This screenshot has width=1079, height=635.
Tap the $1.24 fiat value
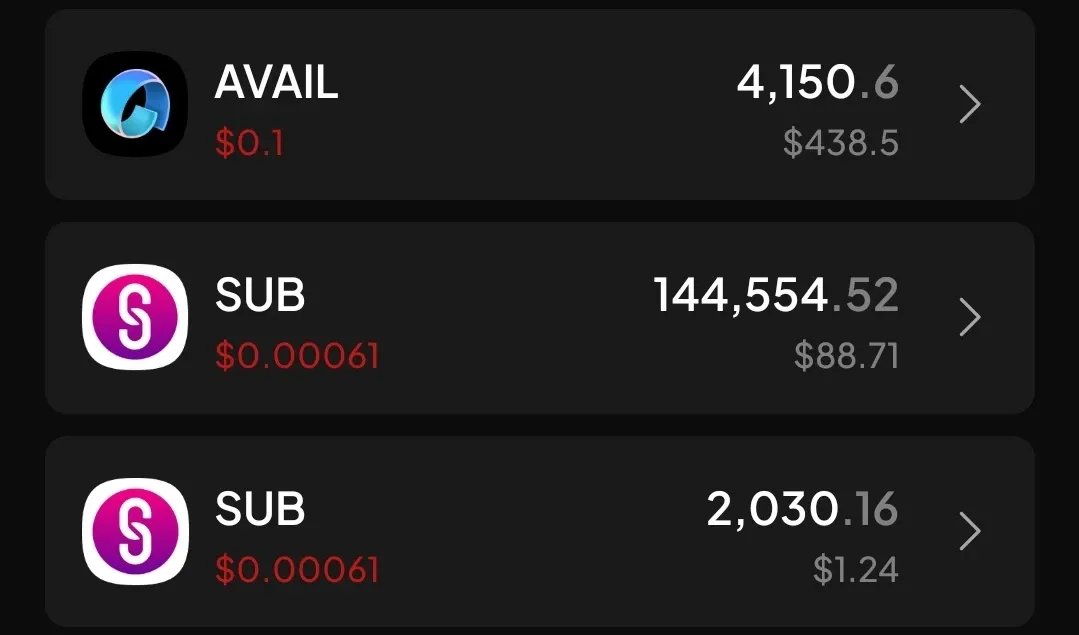click(x=855, y=570)
